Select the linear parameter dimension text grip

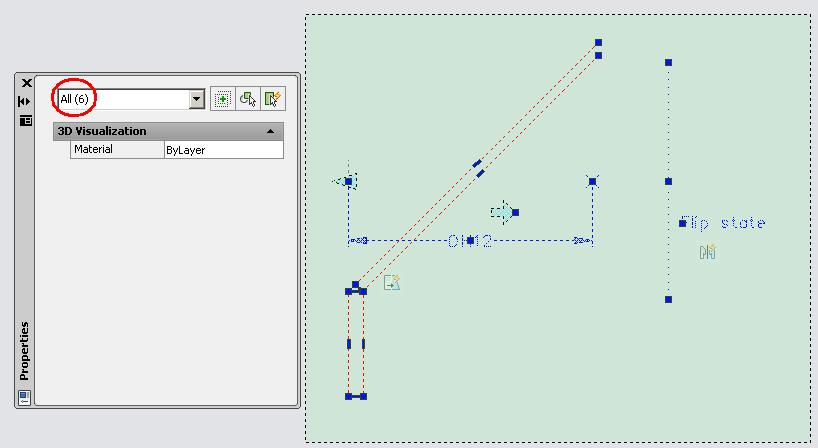coord(470,240)
